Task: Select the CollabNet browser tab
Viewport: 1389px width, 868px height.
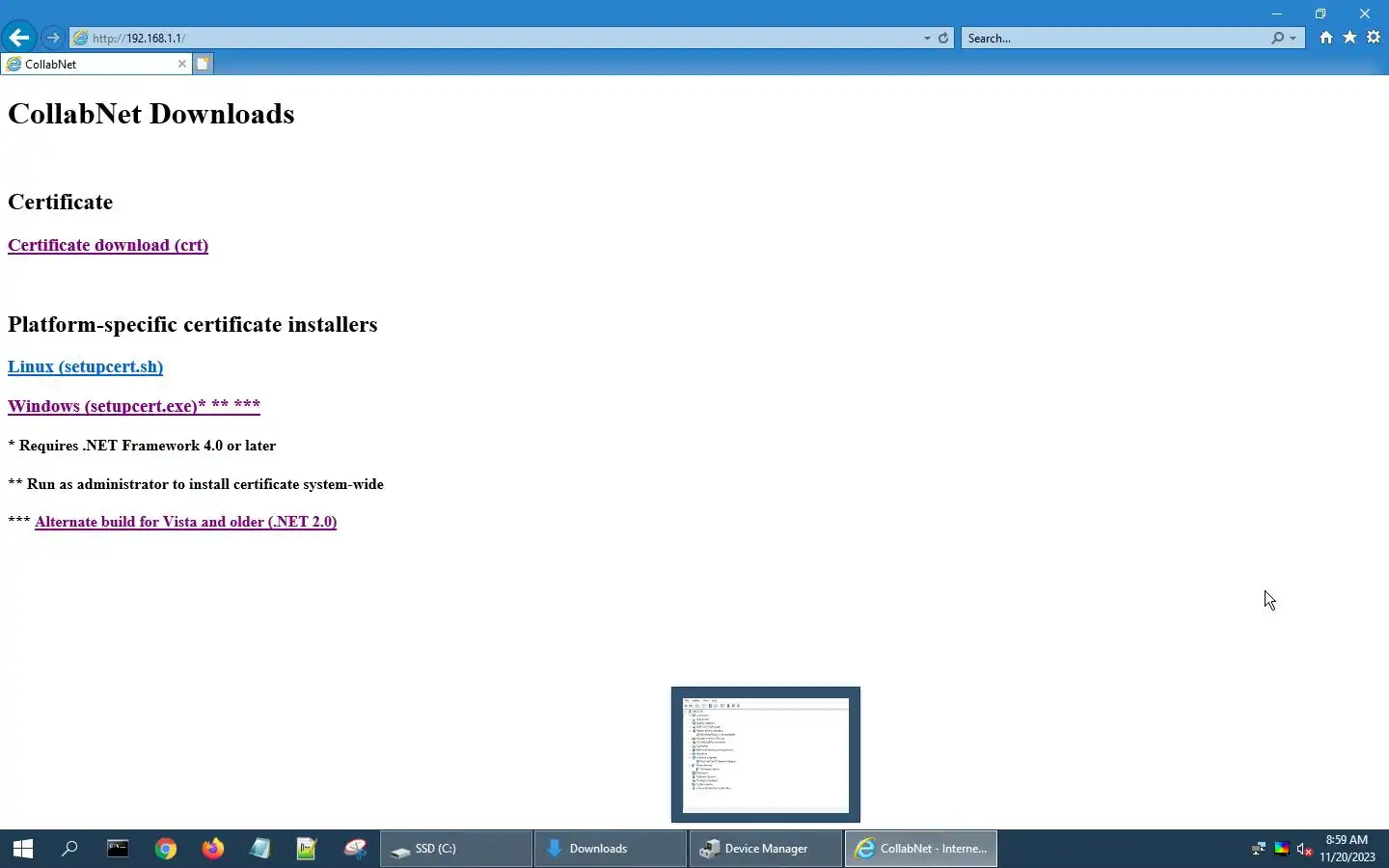Action: 95,64
